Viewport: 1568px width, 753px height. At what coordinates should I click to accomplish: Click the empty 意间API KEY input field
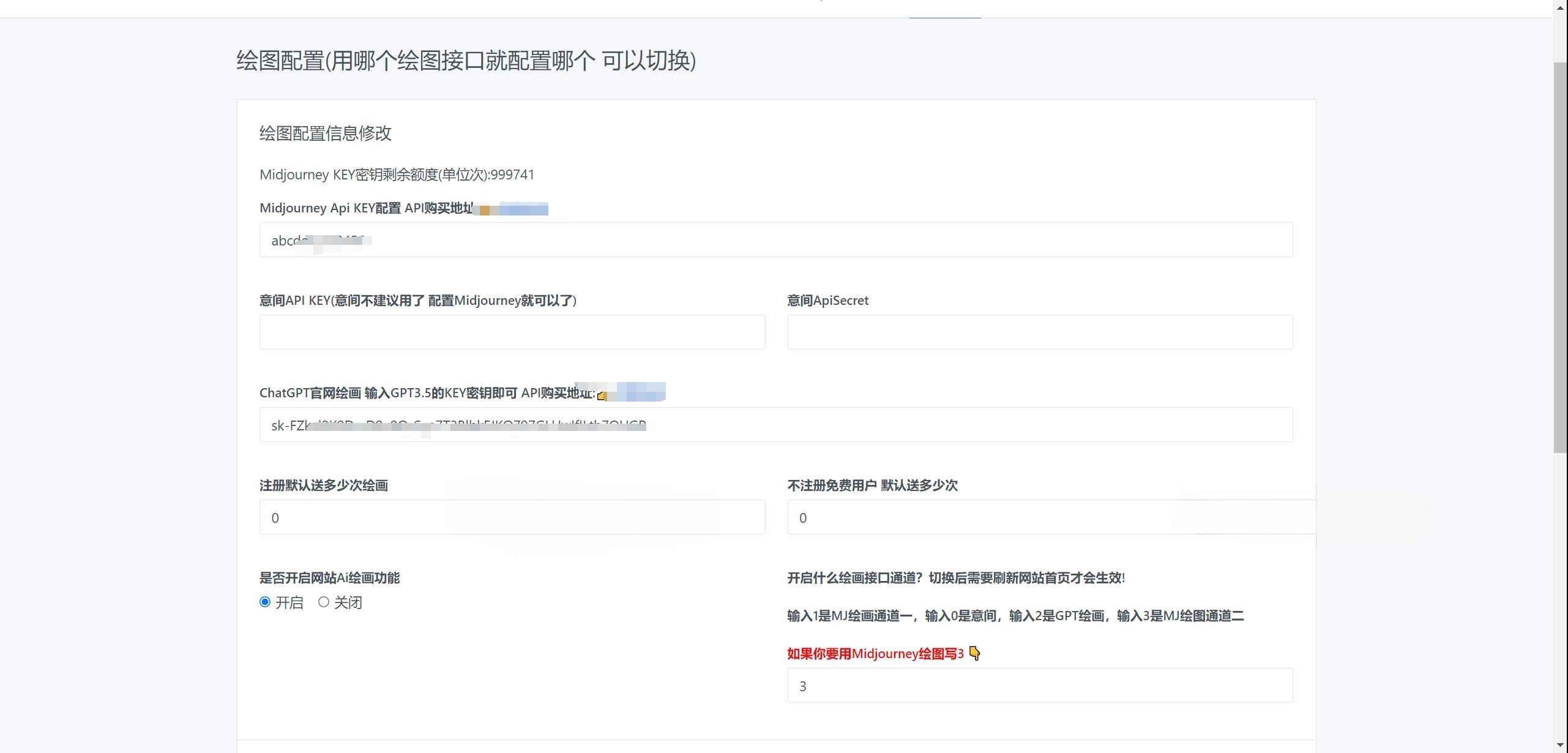512,332
